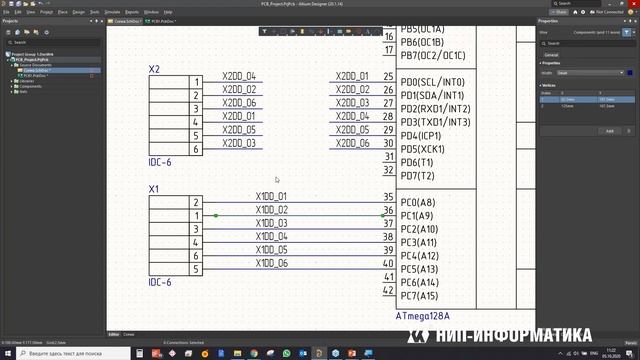Screen dimensions: 640x360
Task: Click the home icon in the top right
Action: point(575,12)
